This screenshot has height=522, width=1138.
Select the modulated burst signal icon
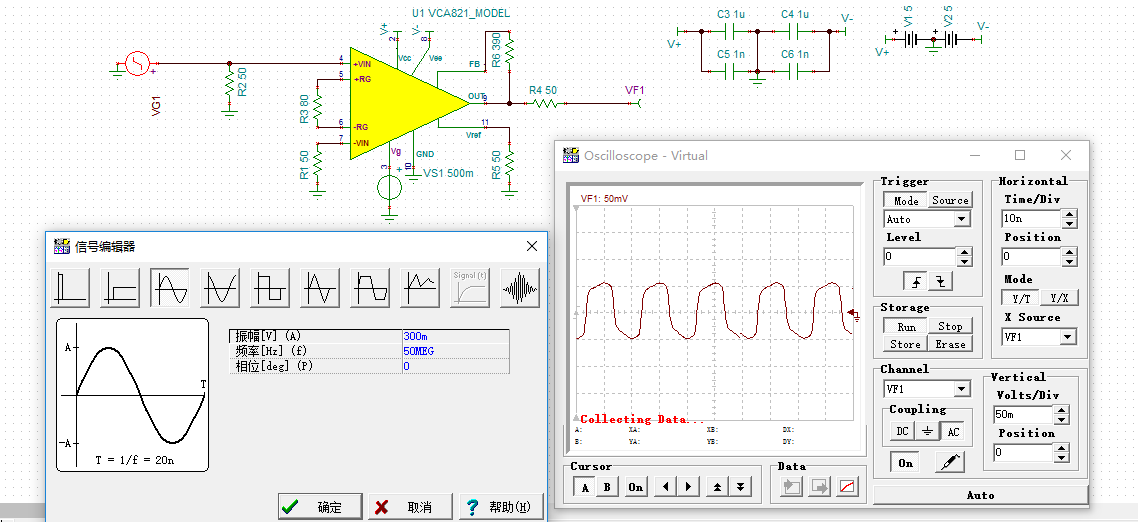(x=520, y=287)
